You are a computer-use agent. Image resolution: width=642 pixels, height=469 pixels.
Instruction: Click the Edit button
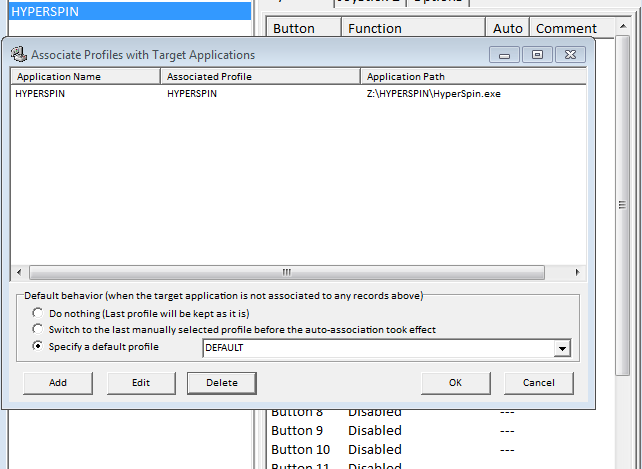(x=141, y=383)
